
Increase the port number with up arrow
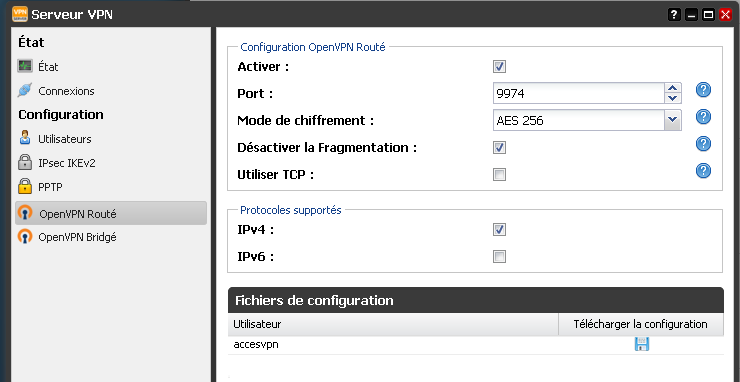[673, 88]
